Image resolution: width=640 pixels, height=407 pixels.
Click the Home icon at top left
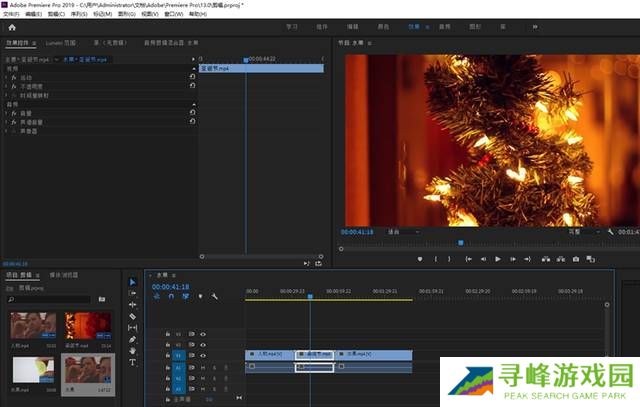click(x=13, y=28)
